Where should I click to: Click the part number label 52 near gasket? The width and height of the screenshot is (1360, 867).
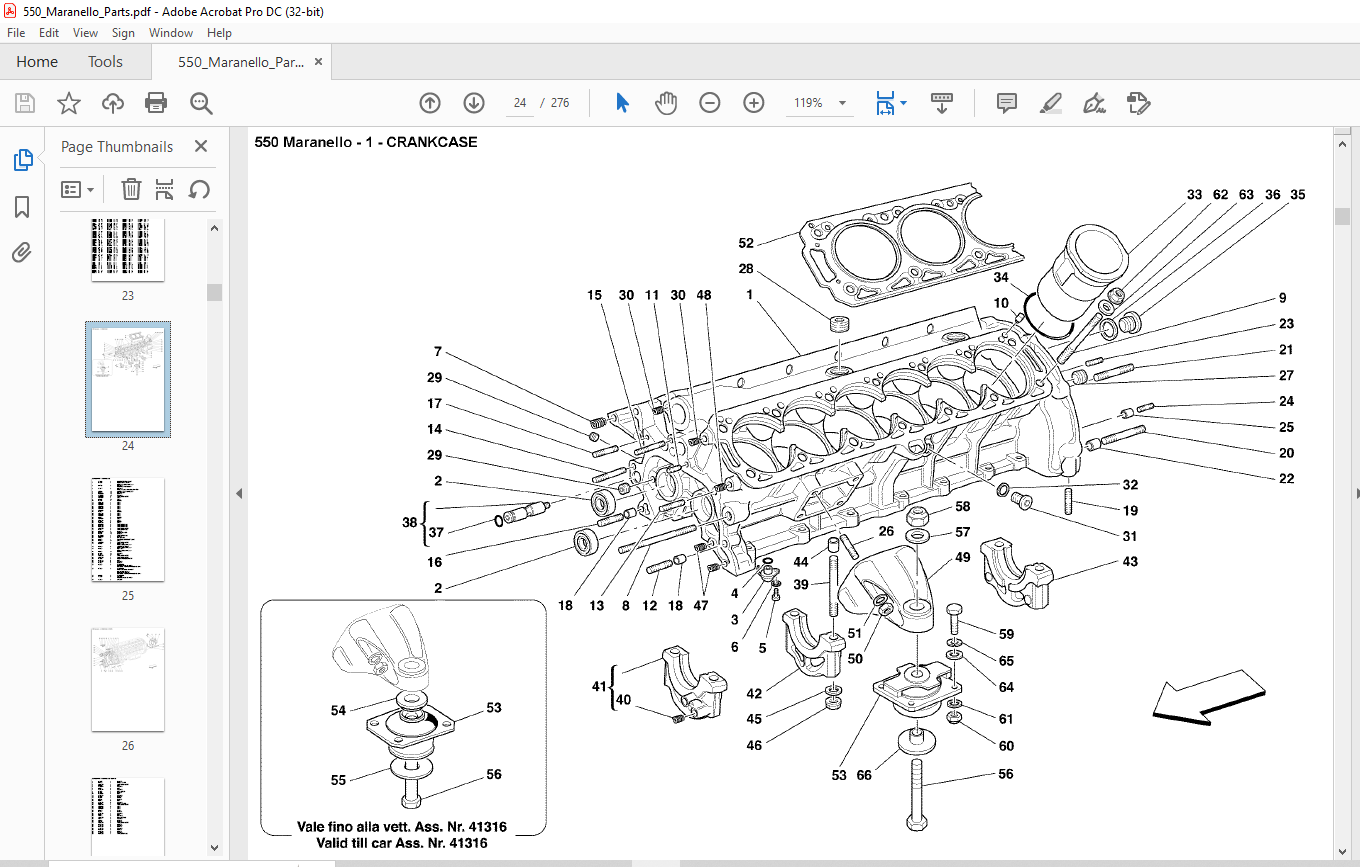(x=746, y=243)
